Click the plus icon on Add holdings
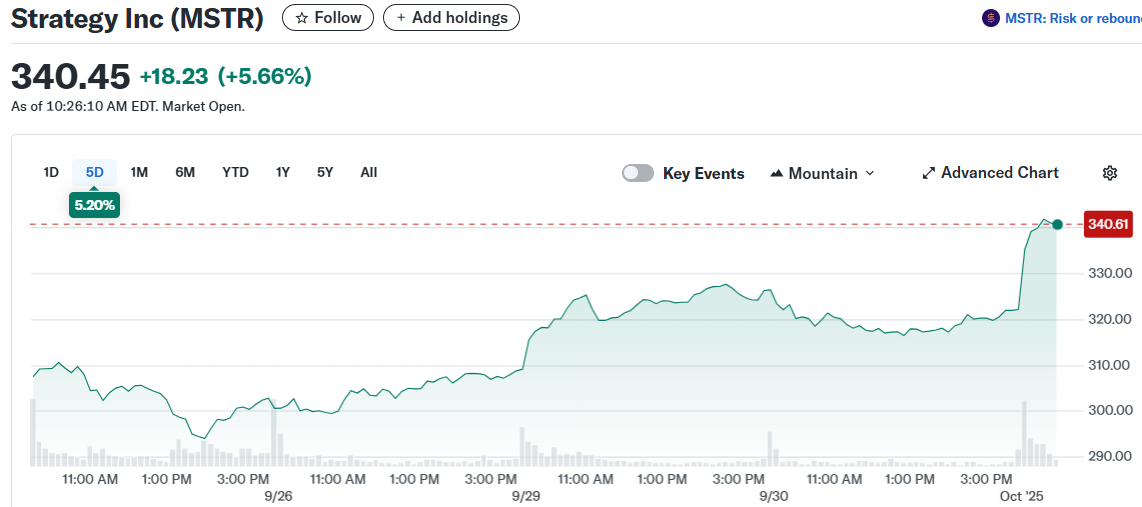The height and width of the screenshot is (507, 1142). click(401, 18)
